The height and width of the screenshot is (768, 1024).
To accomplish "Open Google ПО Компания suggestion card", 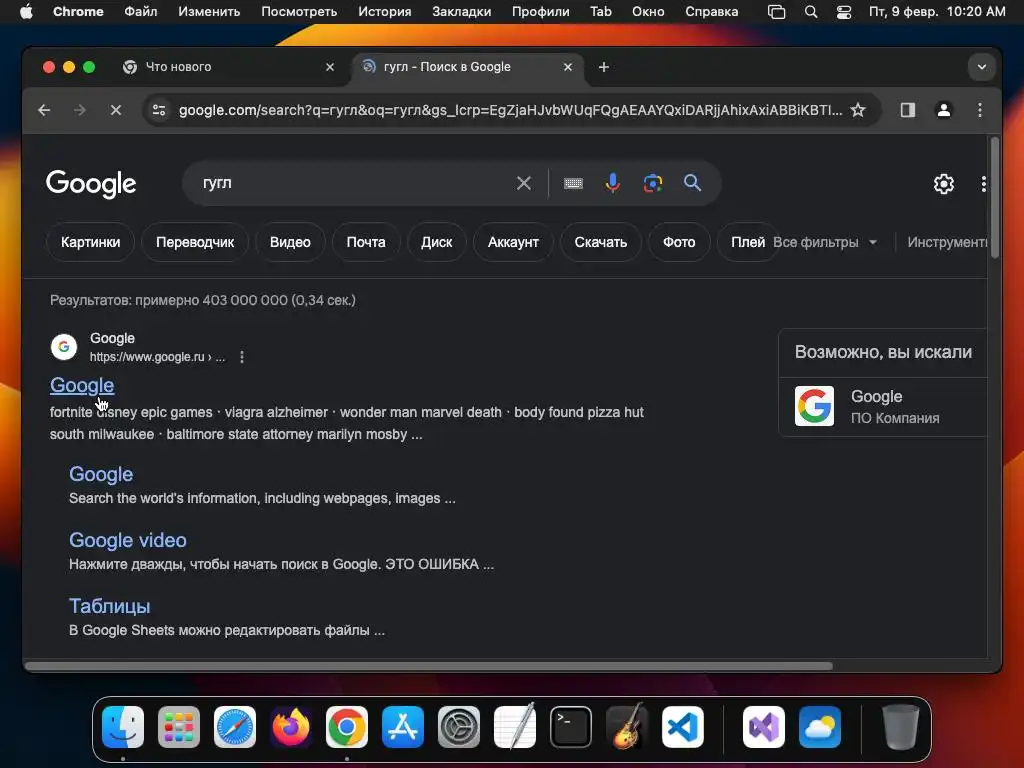I will click(x=883, y=406).
